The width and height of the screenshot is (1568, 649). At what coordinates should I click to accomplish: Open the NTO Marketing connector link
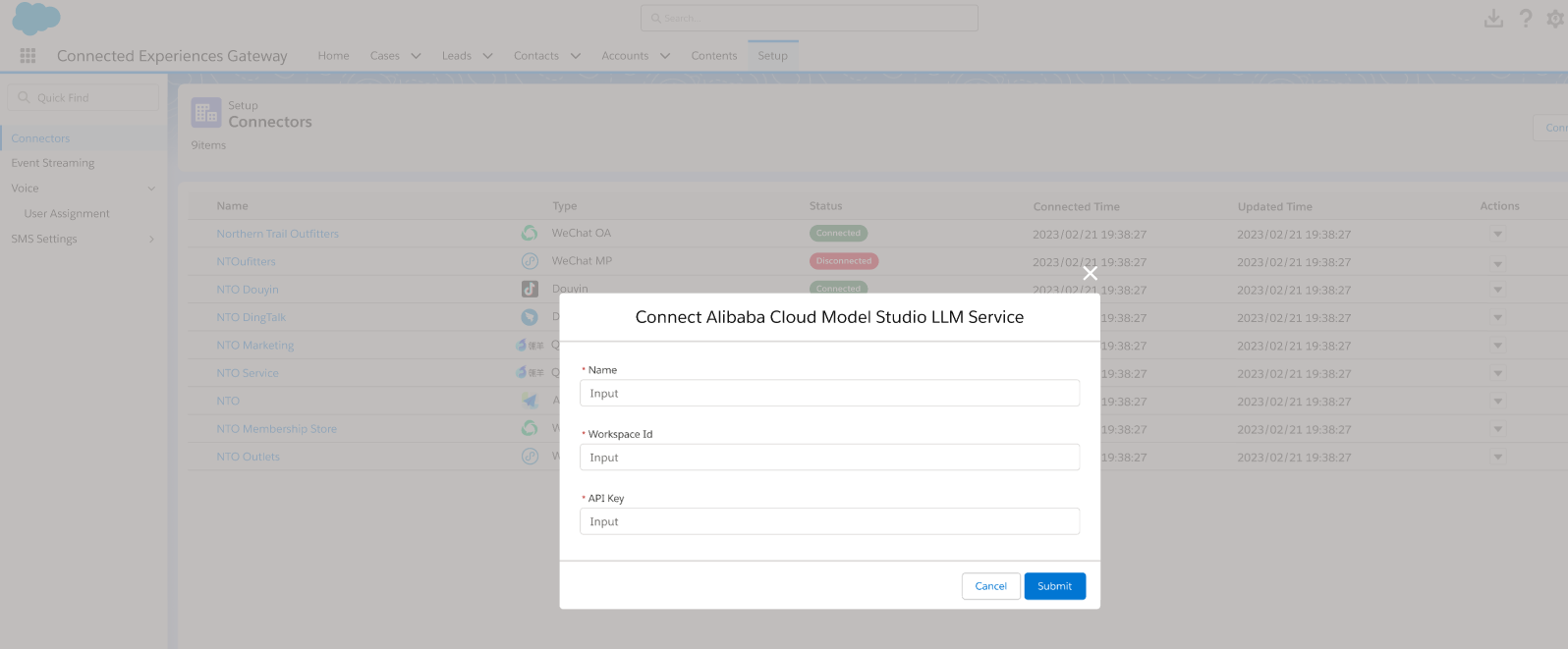[x=255, y=346]
